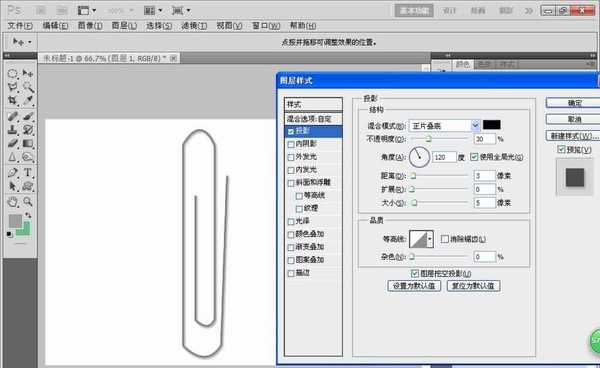Open Mini Bridge from the application bar

62,10
